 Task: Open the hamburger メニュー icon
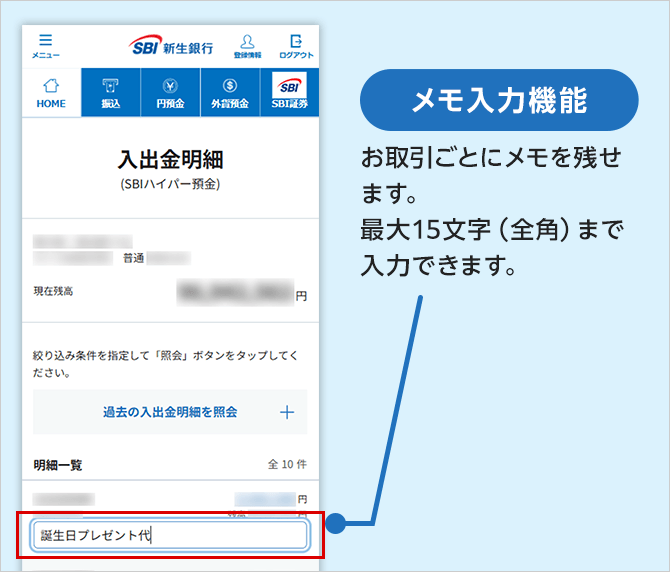[46, 46]
